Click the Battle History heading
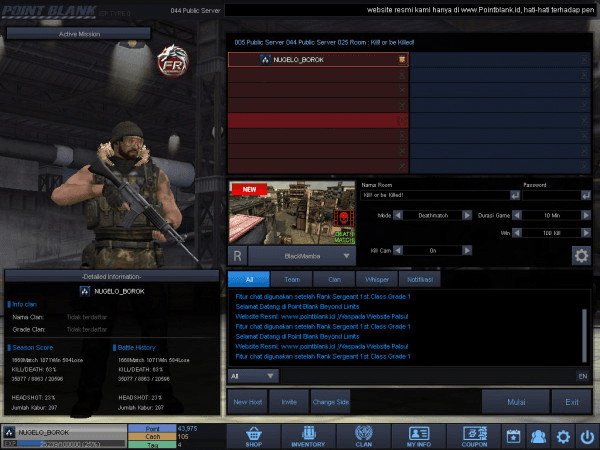This screenshot has width=600, height=450. click(x=136, y=347)
